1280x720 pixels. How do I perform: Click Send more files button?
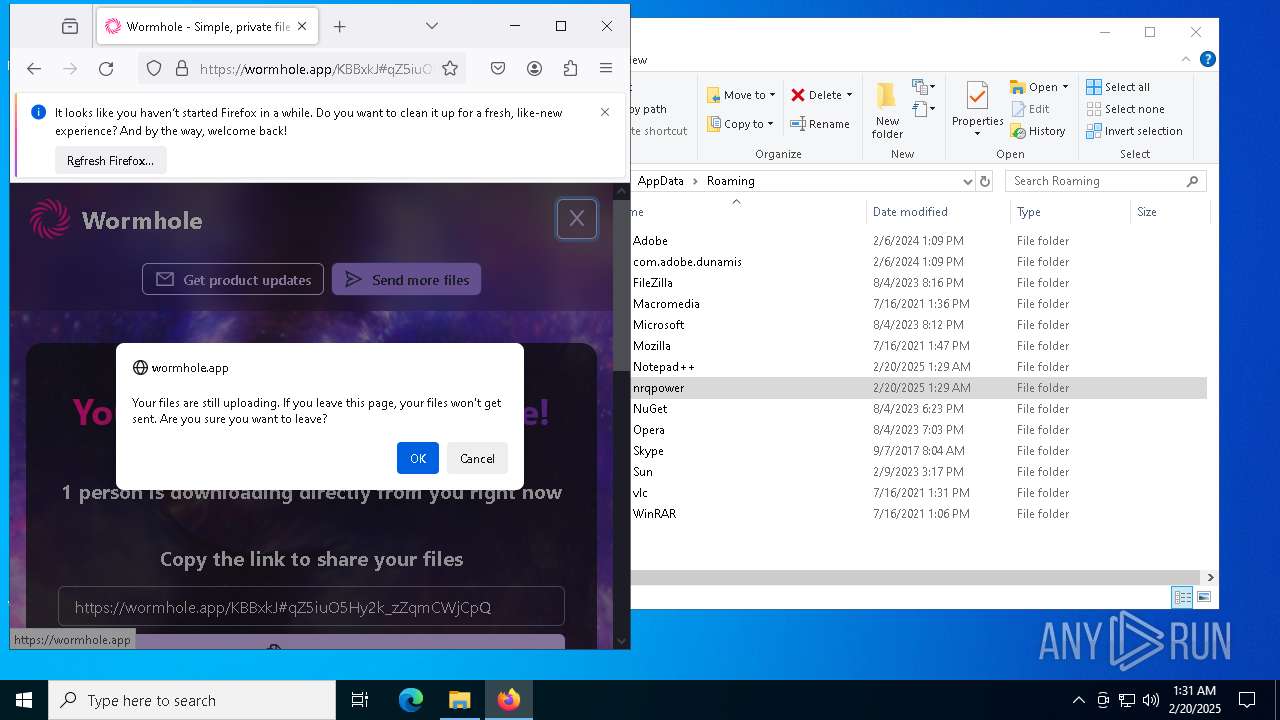[406, 280]
